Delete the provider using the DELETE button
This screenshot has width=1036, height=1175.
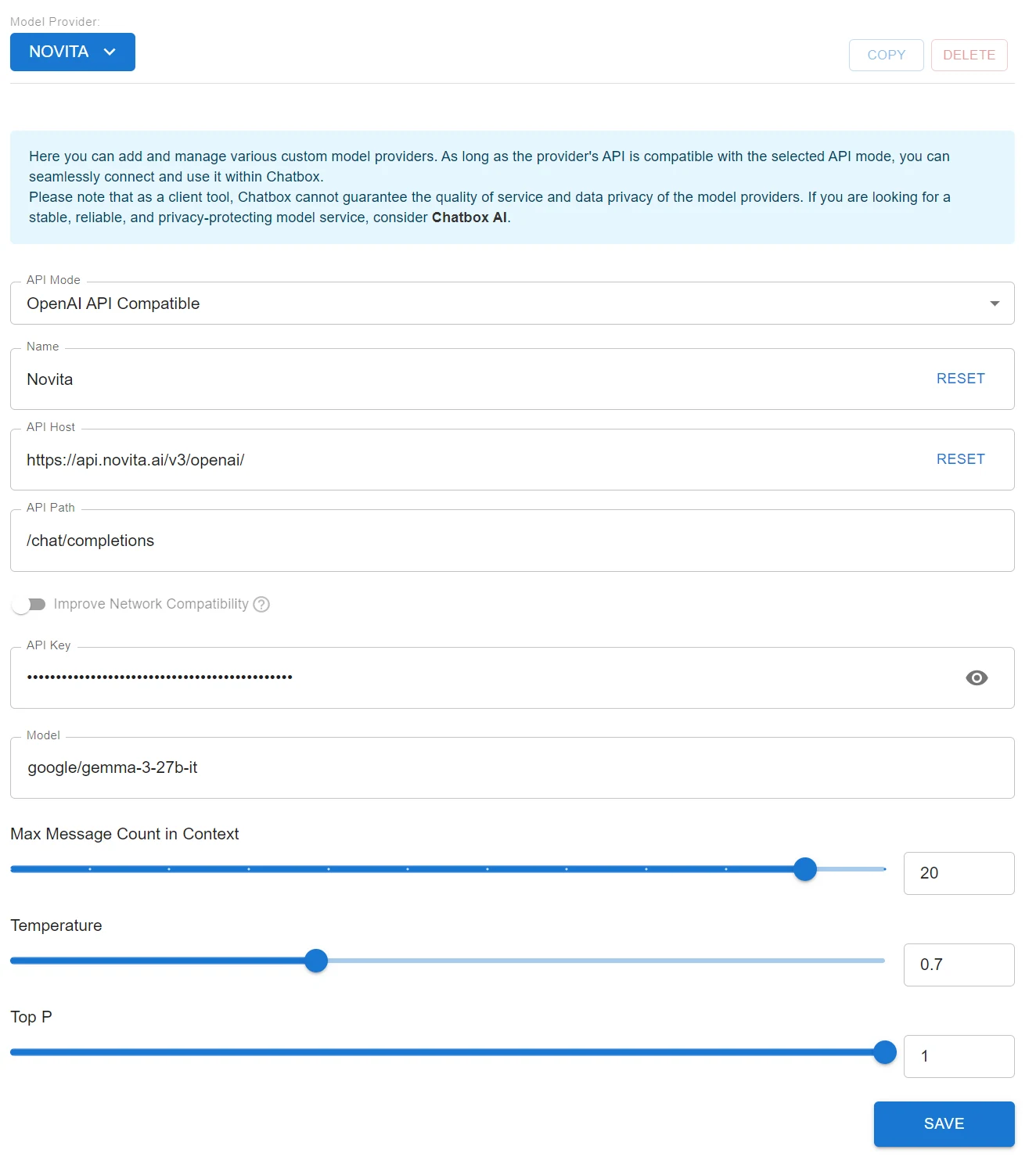click(969, 55)
